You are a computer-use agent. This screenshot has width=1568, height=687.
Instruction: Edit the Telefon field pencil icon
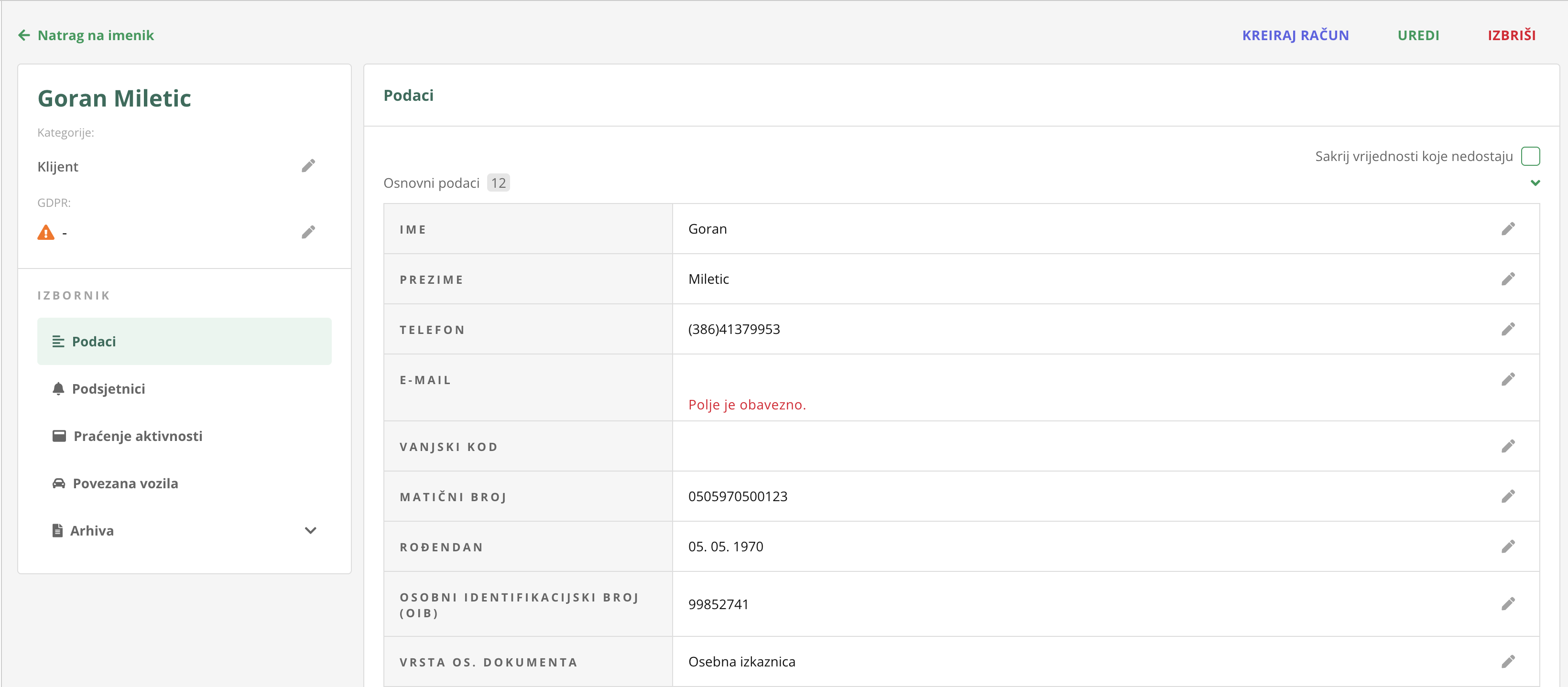point(1508,329)
